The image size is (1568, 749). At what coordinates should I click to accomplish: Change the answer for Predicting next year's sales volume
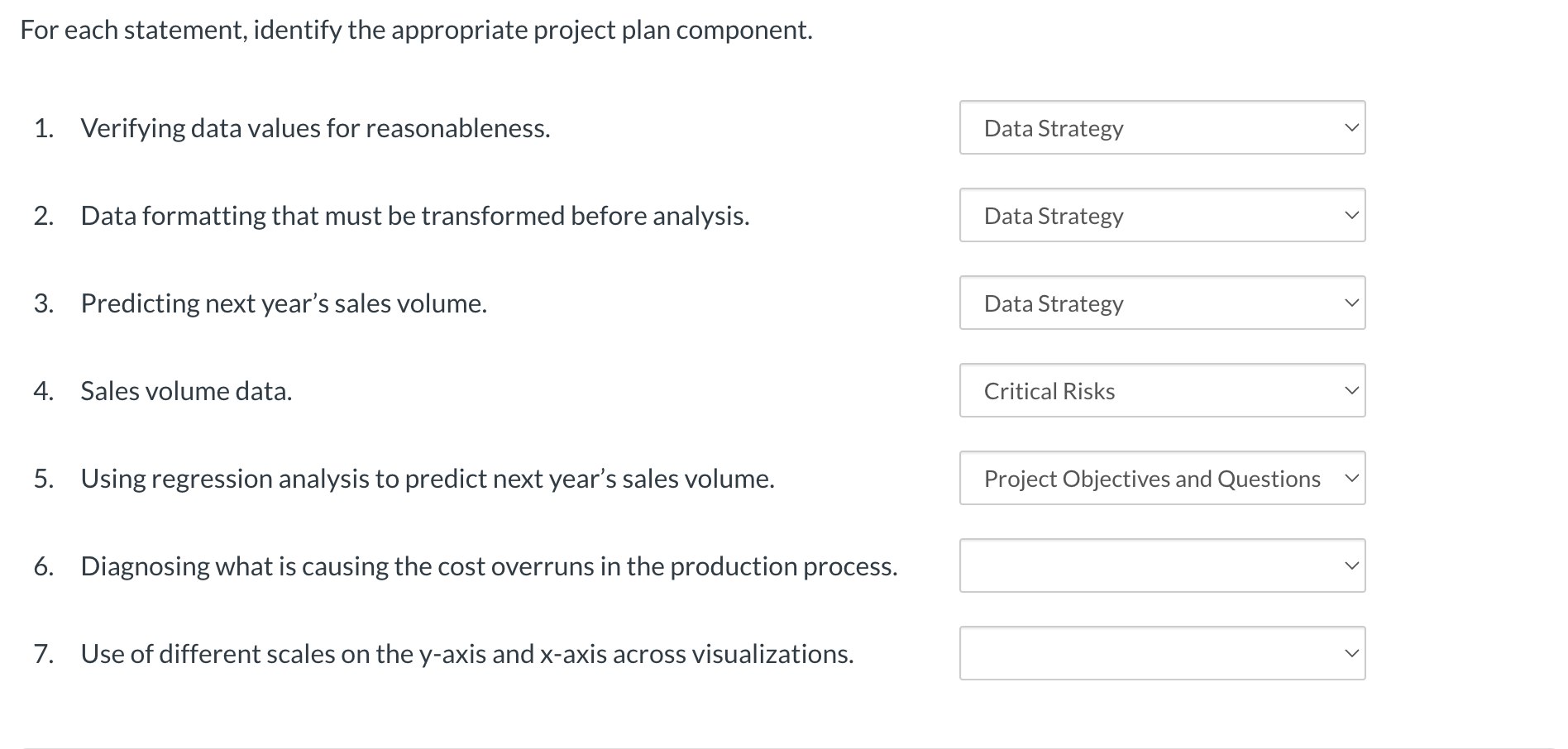pos(1161,303)
